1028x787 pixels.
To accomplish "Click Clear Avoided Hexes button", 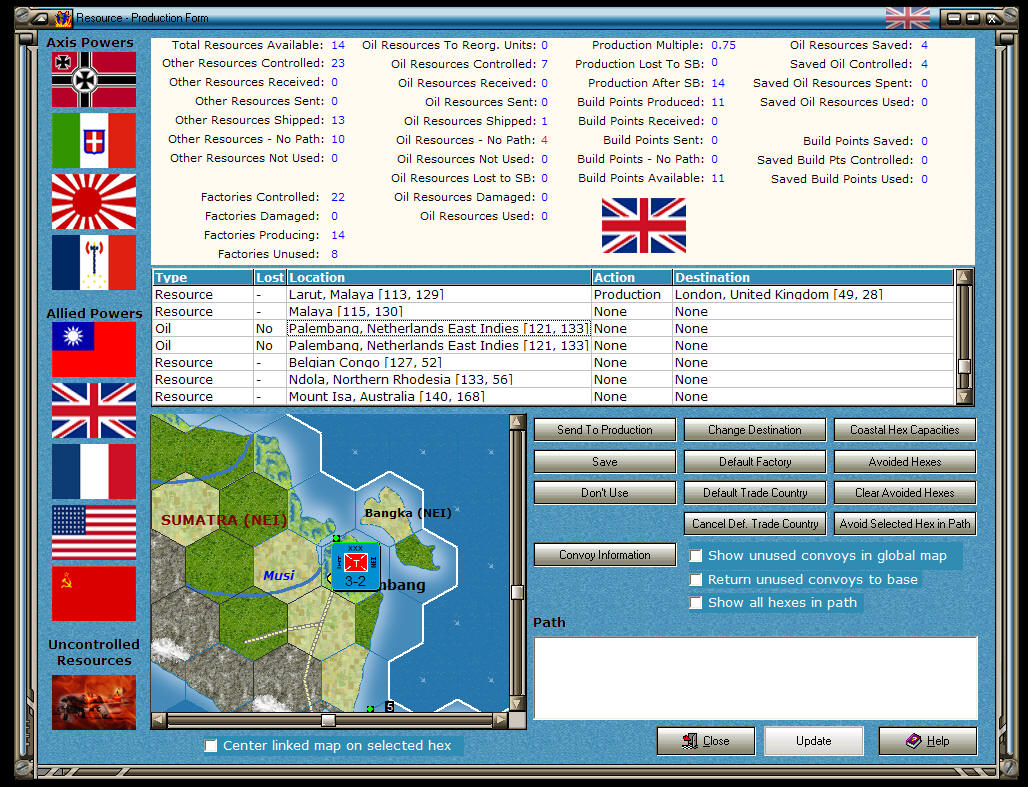I will point(905,493).
